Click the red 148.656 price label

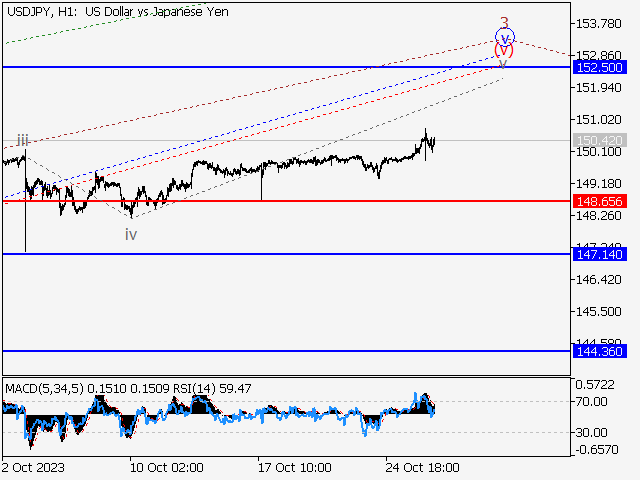(x=600, y=201)
